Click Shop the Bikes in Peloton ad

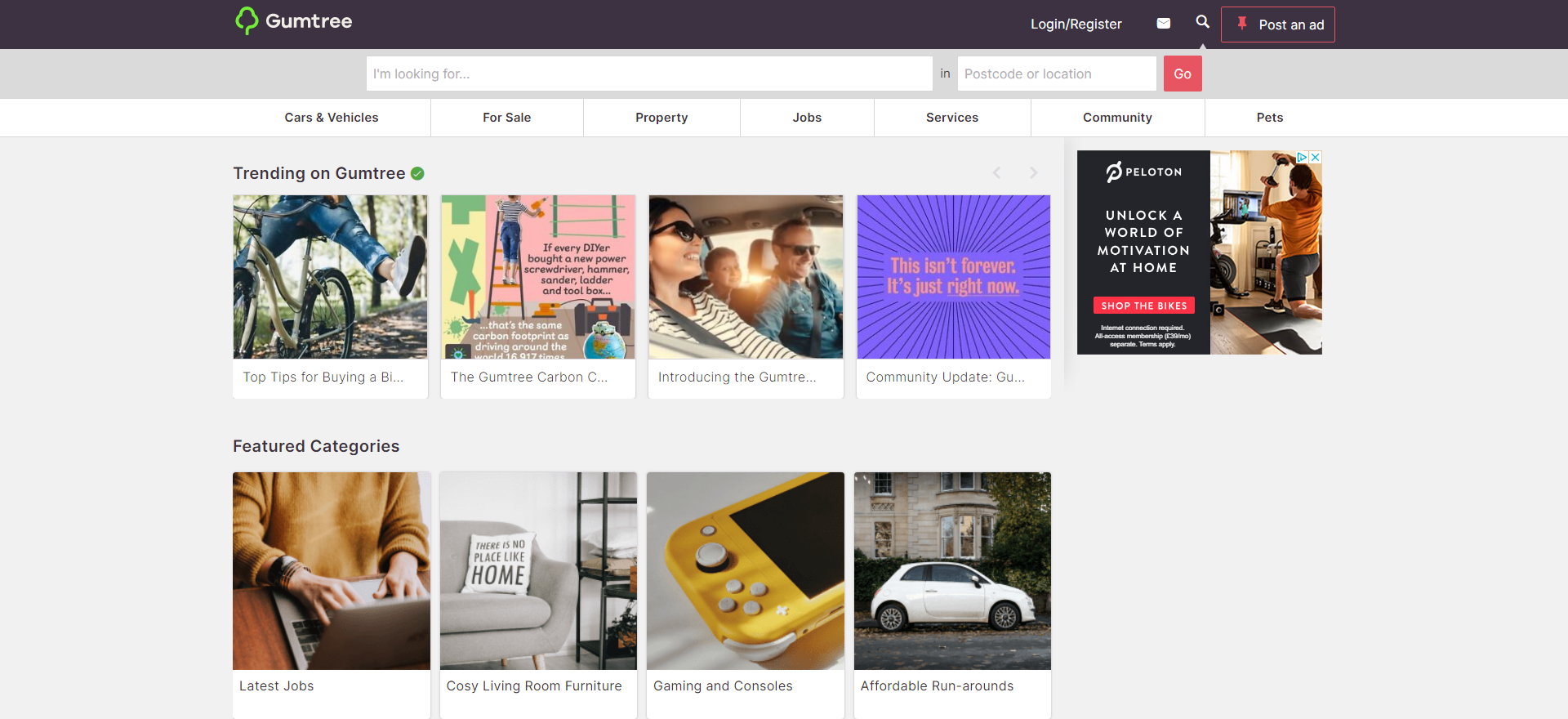1143,306
